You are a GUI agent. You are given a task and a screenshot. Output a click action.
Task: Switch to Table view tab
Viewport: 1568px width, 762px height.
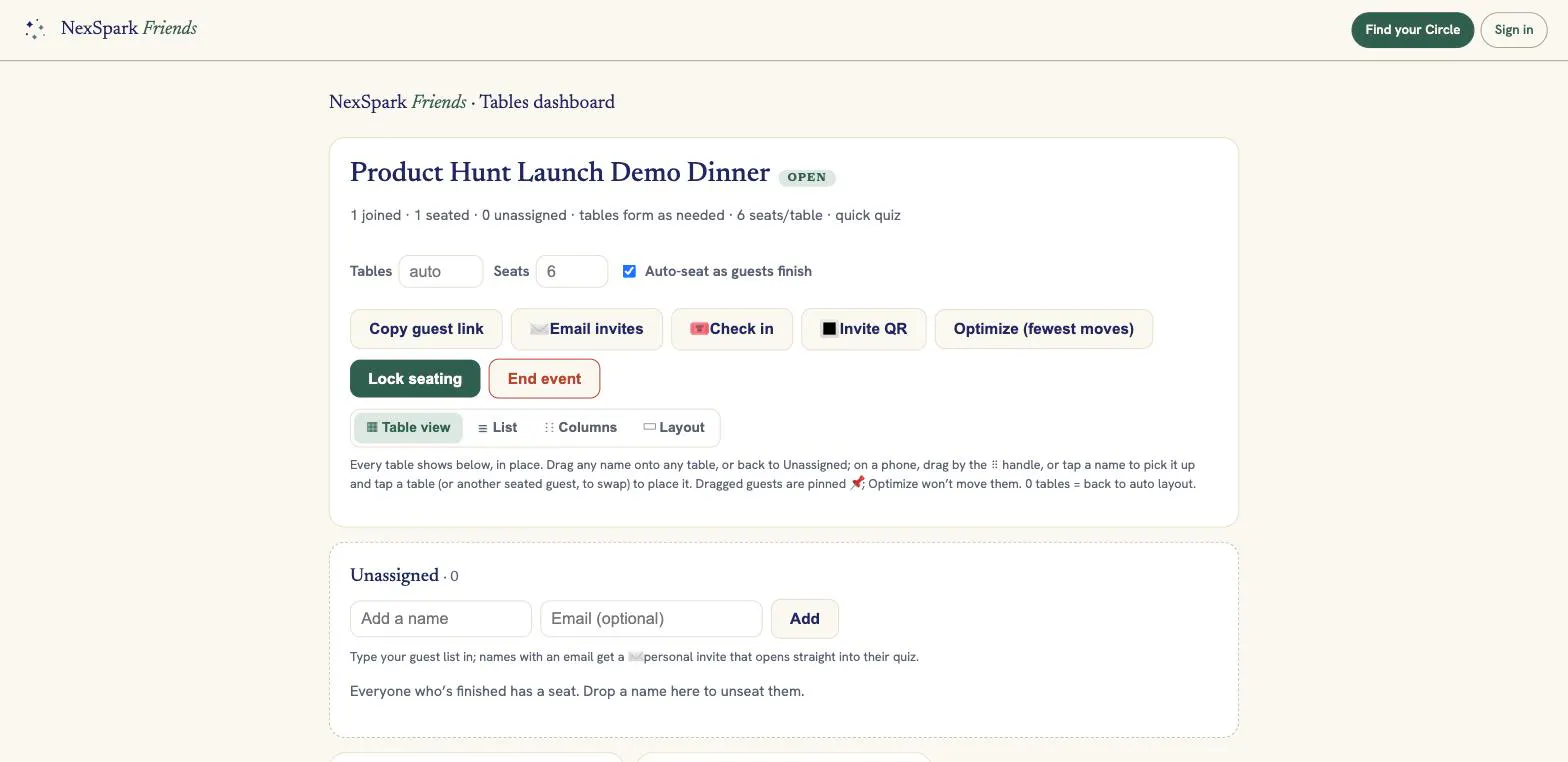(408, 428)
